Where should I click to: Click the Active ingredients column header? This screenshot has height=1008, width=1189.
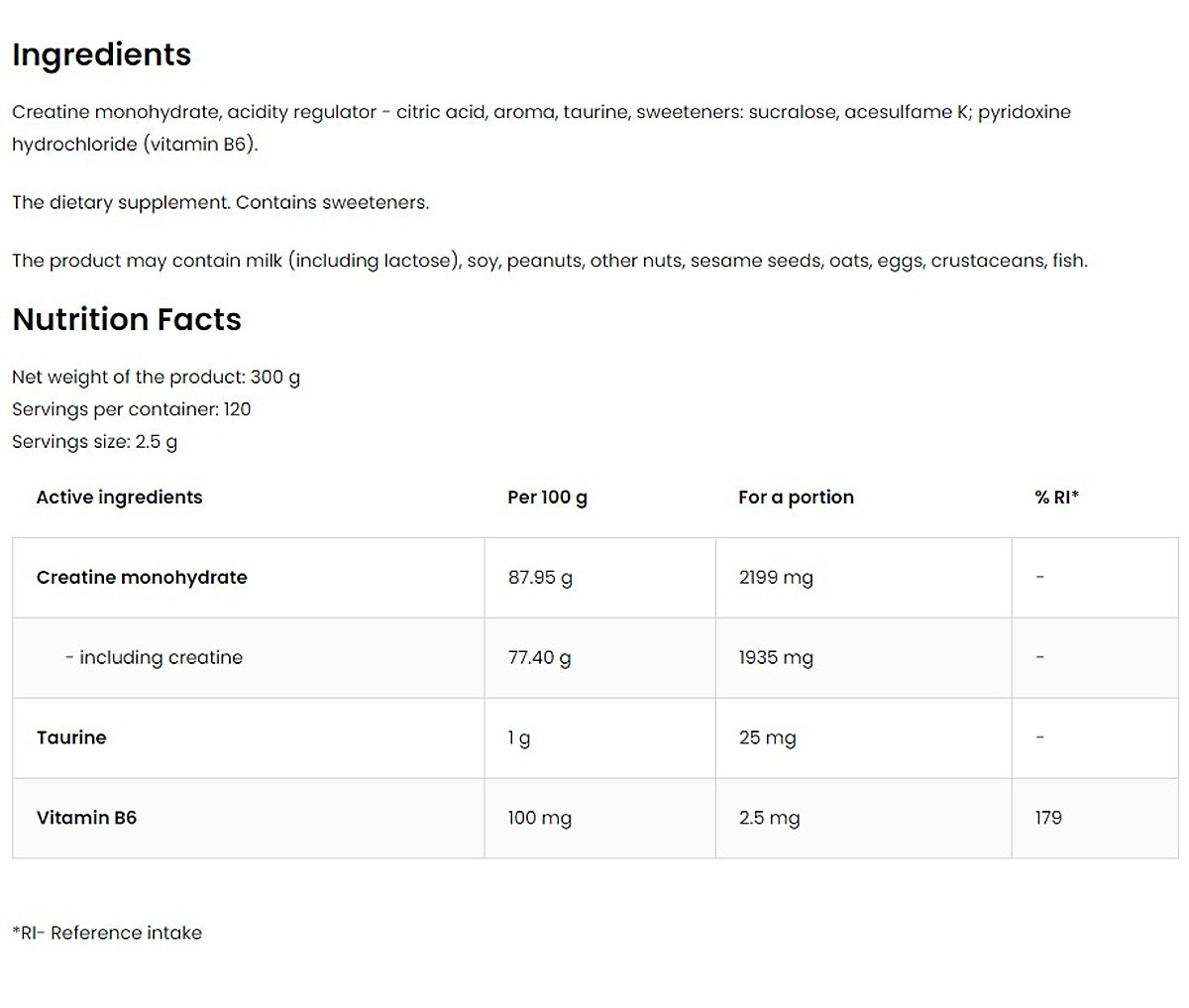(119, 498)
